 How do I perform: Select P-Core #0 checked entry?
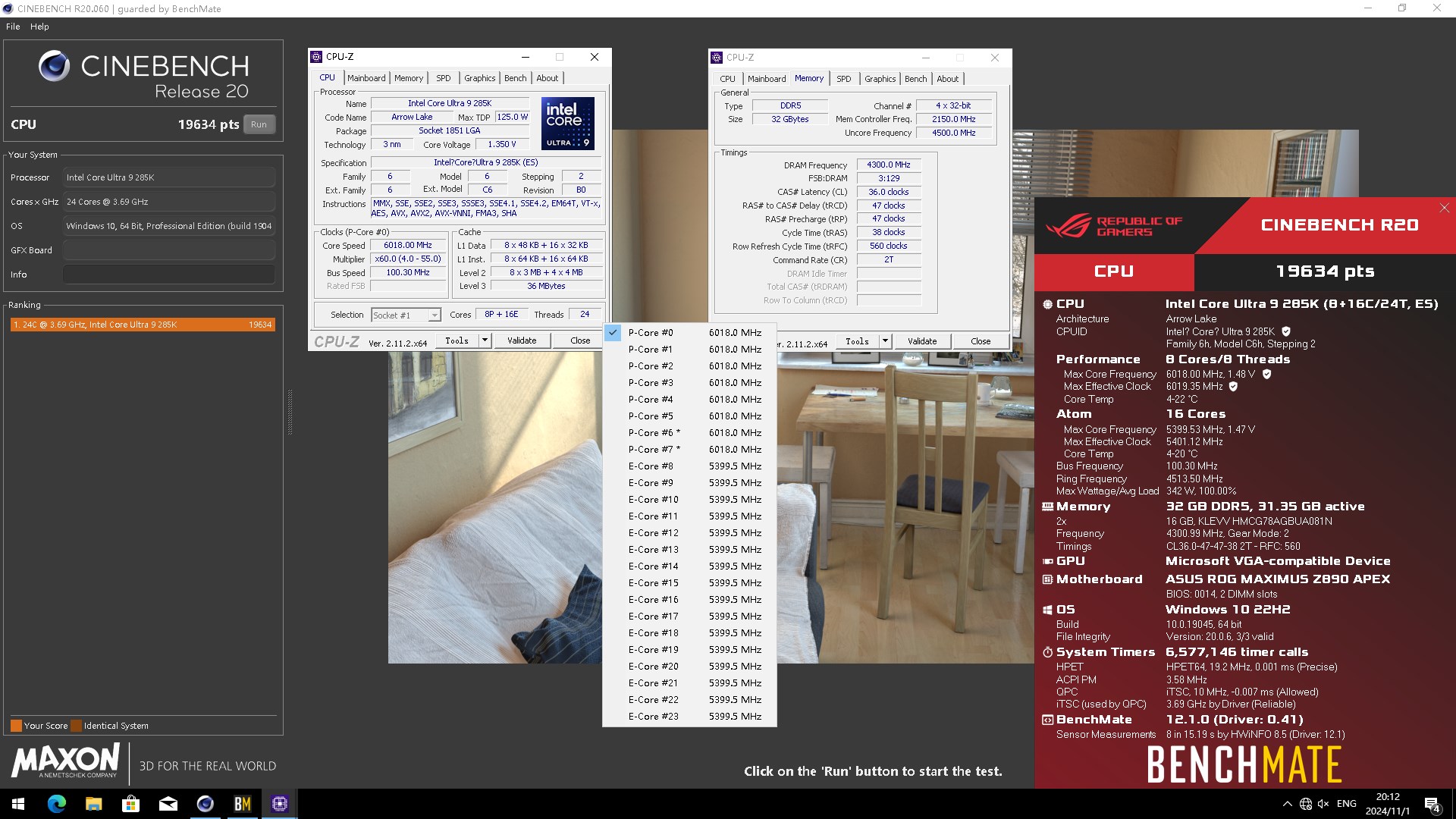[689, 333]
